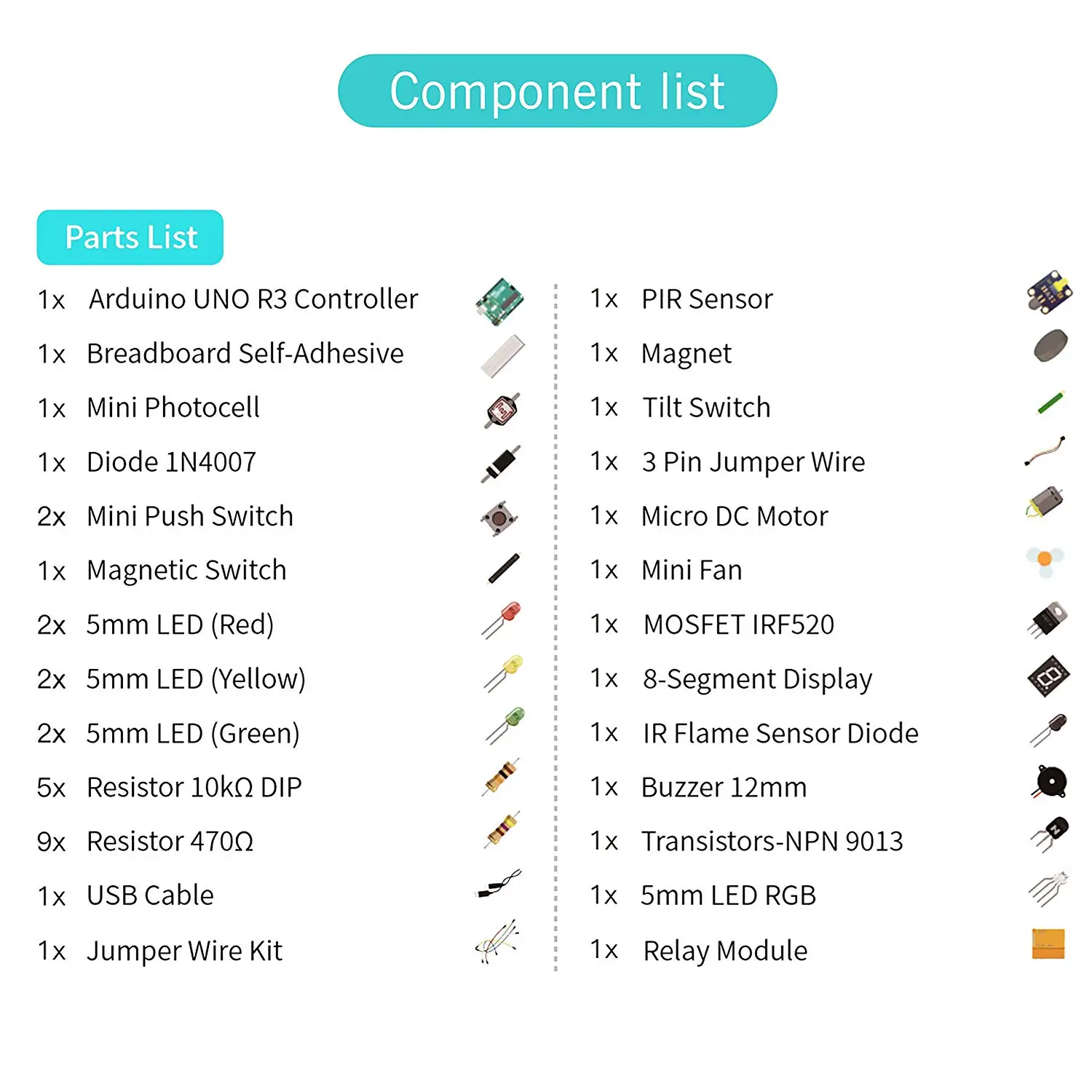
Task: Click the USB Cable icon
Action: pyautogui.click(x=499, y=884)
